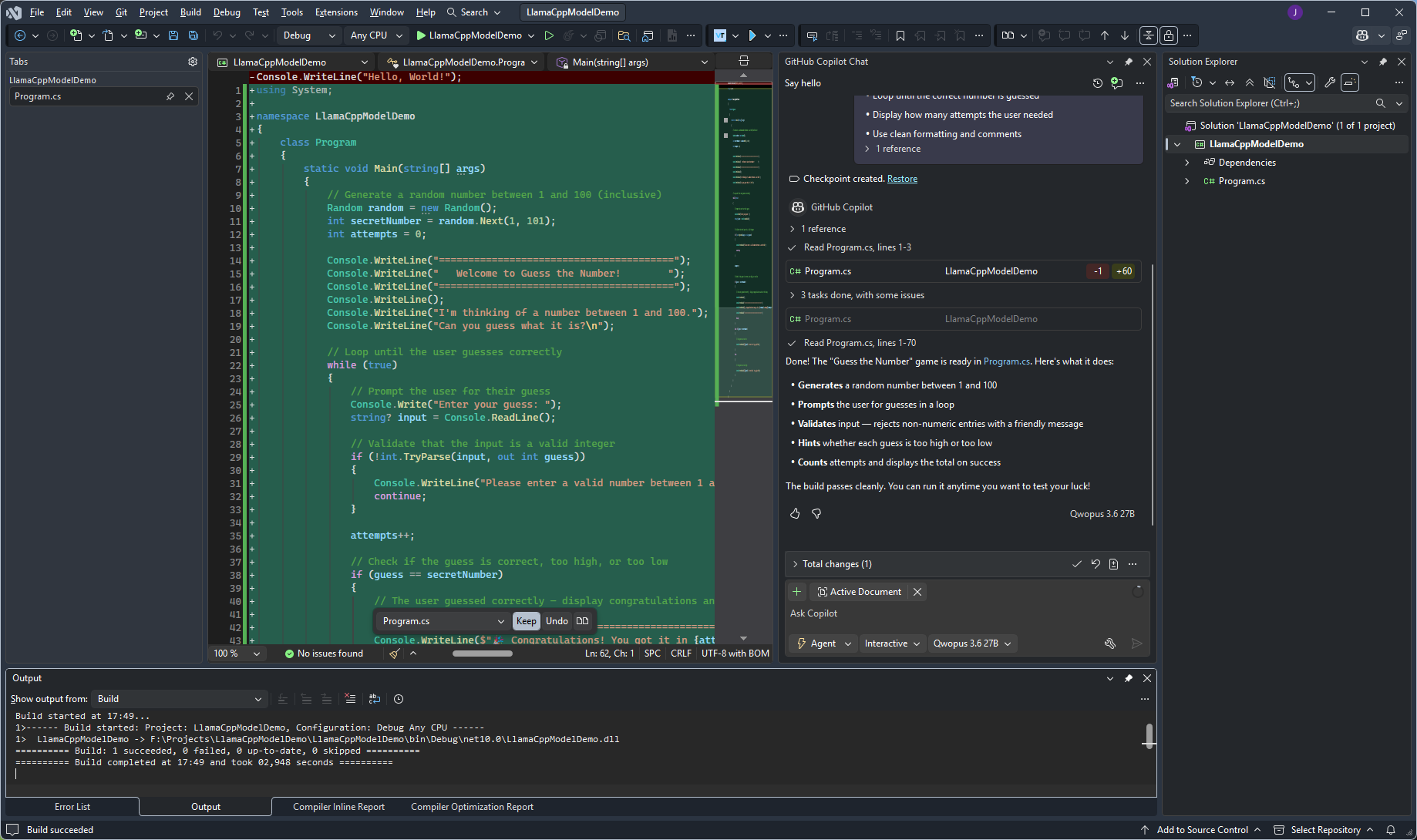Toggle the editor split window handle
The width and height of the screenshot is (1417, 840).
point(744,62)
